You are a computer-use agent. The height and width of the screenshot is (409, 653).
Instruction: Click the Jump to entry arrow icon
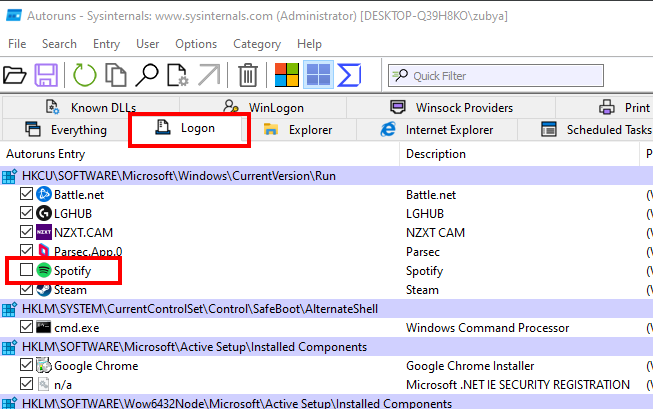click(209, 75)
